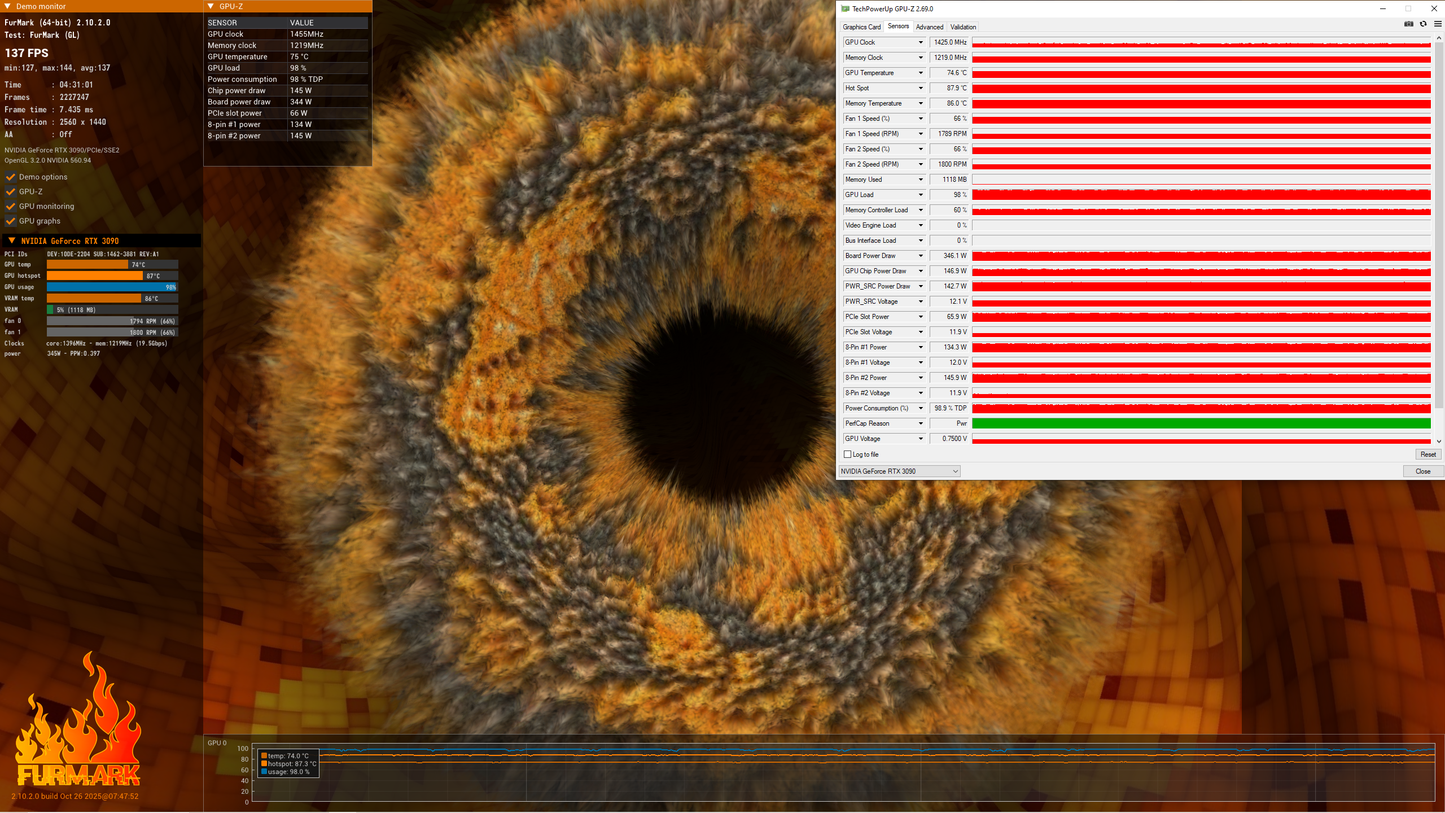Click the GPU-Z refresh icon
The height and width of the screenshot is (813, 1445).
click(x=1423, y=24)
